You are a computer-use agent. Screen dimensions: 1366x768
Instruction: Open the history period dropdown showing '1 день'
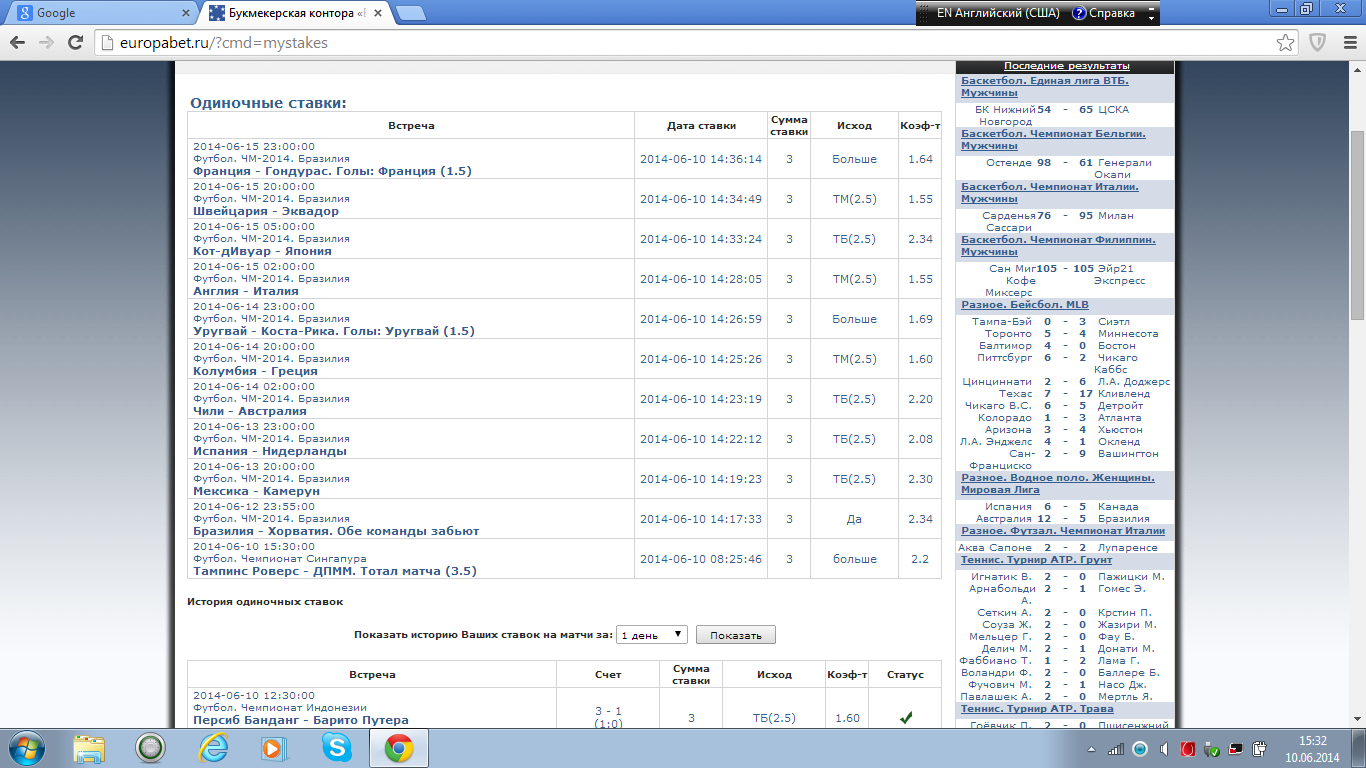point(651,635)
